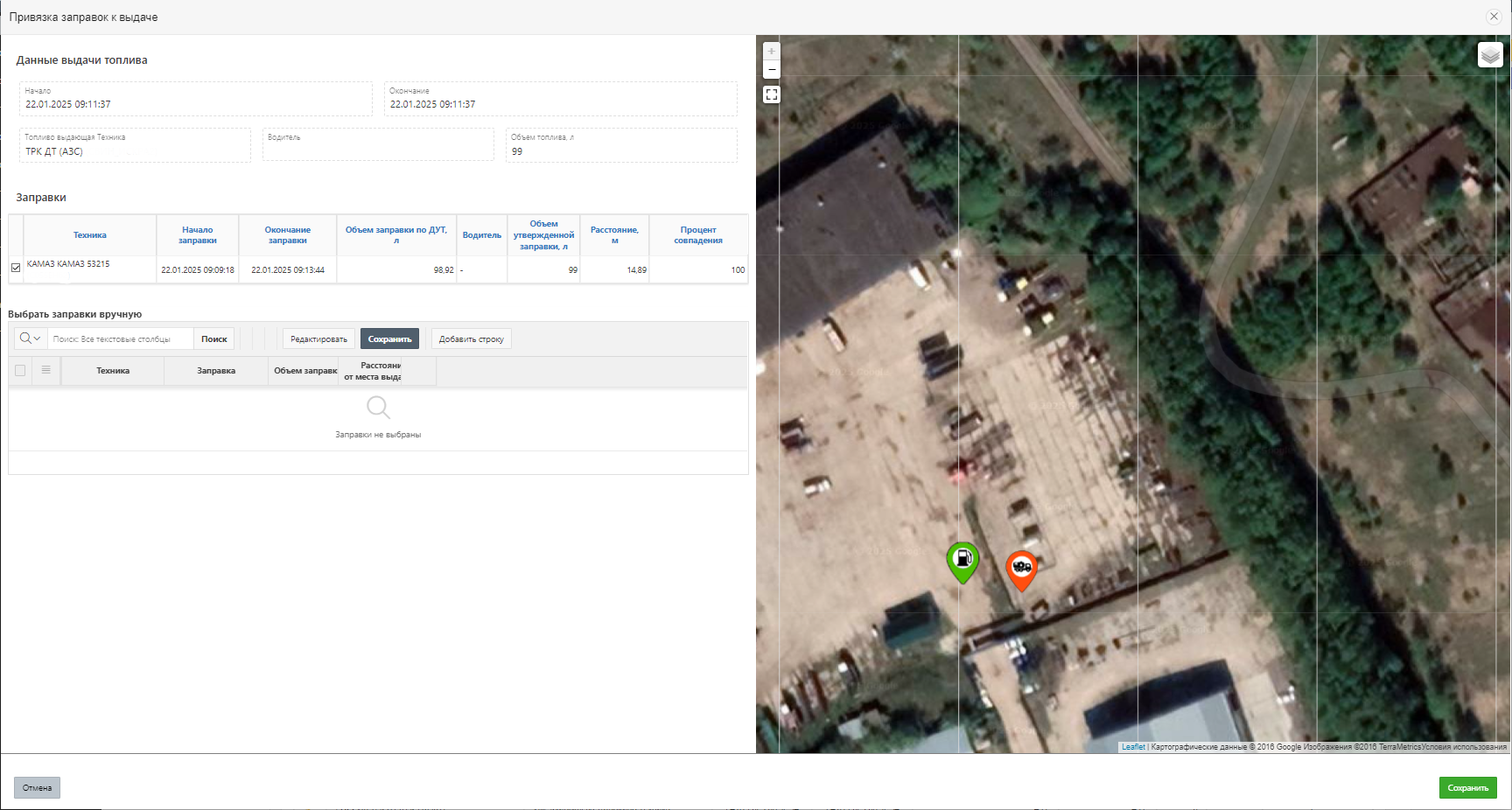
Task: Expand the search column selector dropdown
Action: (31, 339)
